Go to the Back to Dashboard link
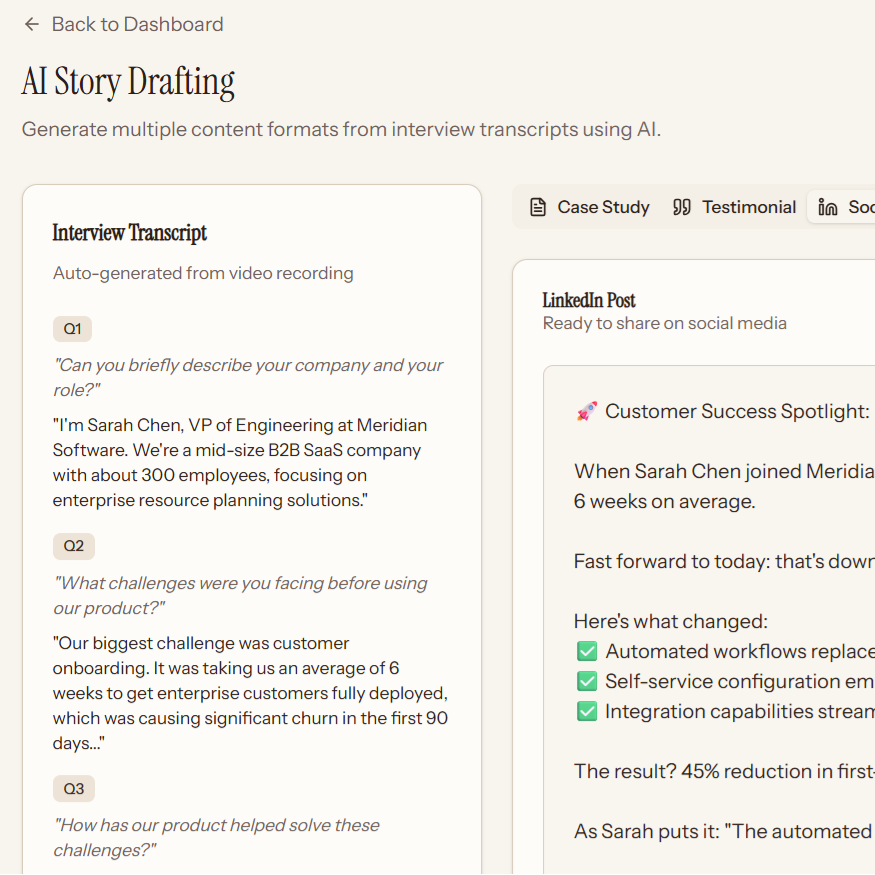The height and width of the screenshot is (875, 875). tap(137, 24)
